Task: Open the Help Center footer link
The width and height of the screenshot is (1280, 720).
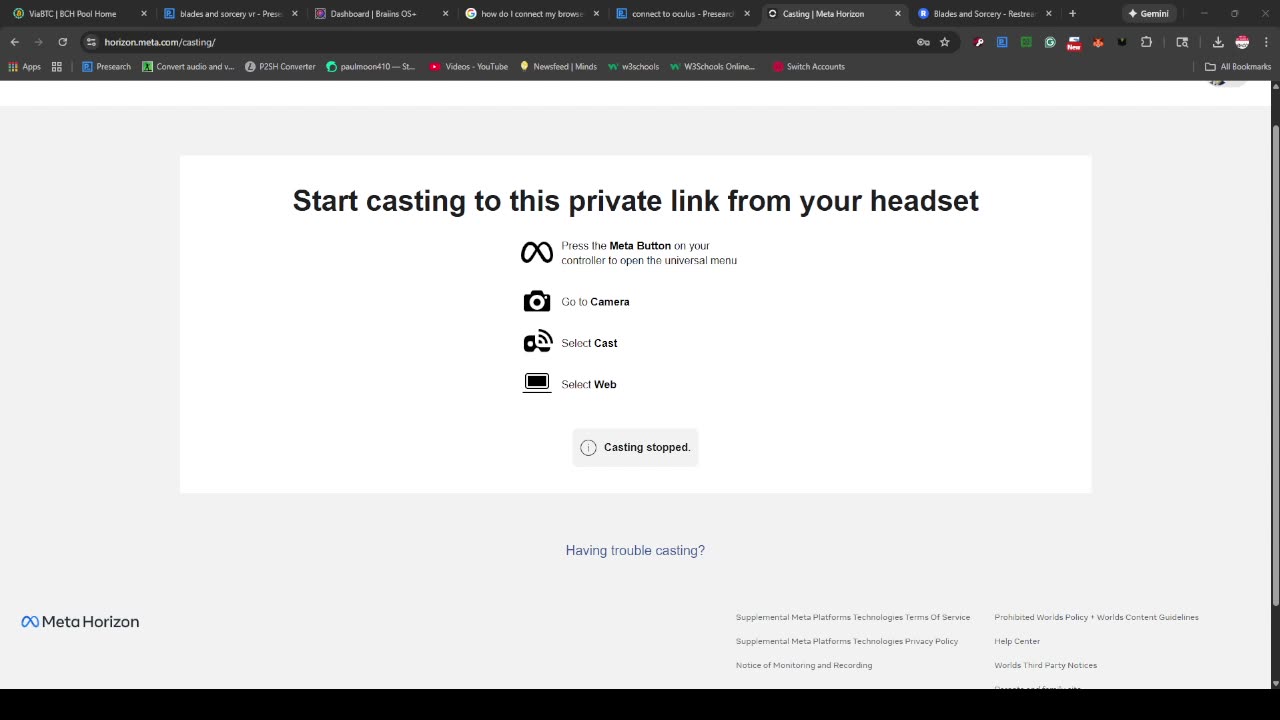Action: click(x=1017, y=641)
